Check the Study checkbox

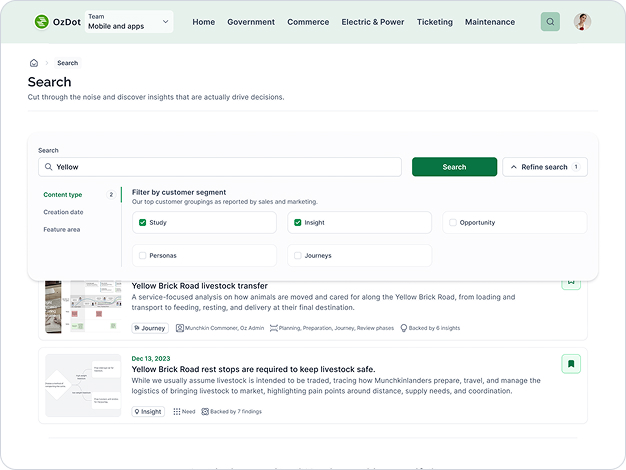coord(143,222)
